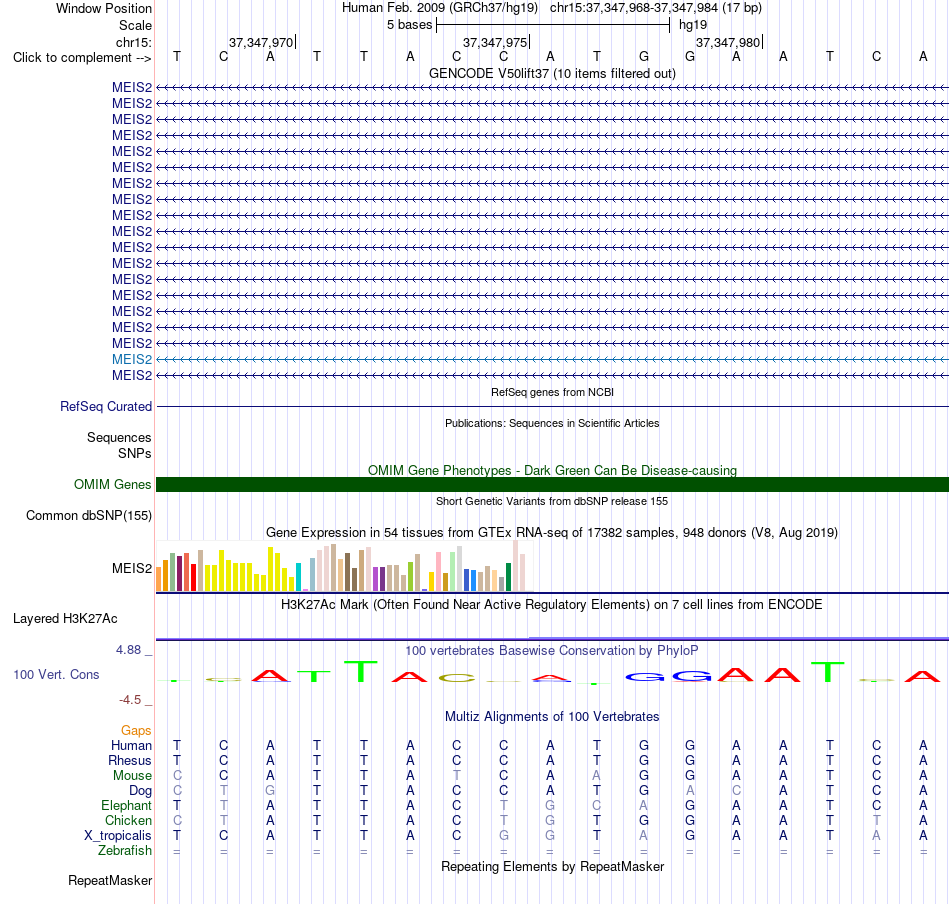Select the Common dbSNP(155) track label
Image resolution: width=950 pixels, height=904 pixels.
pyautogui.click(x=88, y=516)
